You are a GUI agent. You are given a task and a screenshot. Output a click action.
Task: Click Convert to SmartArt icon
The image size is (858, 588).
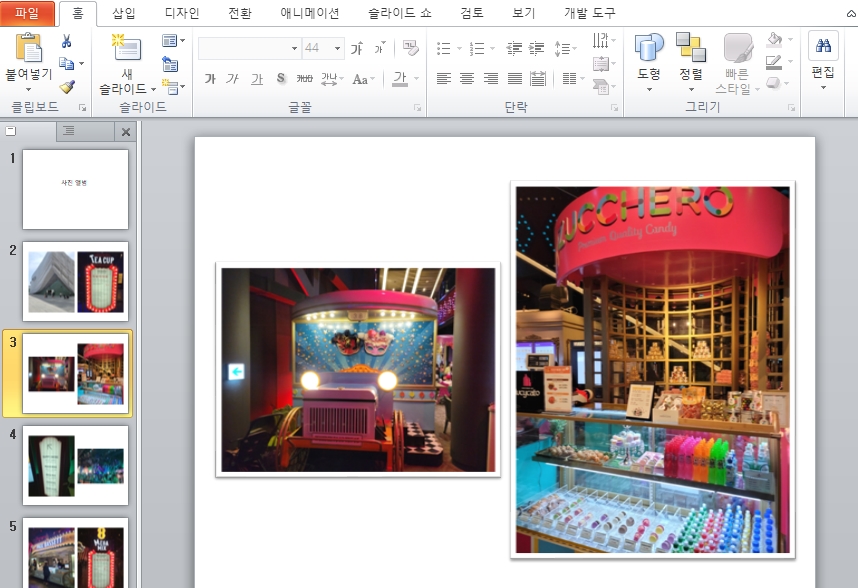point(600,86)
